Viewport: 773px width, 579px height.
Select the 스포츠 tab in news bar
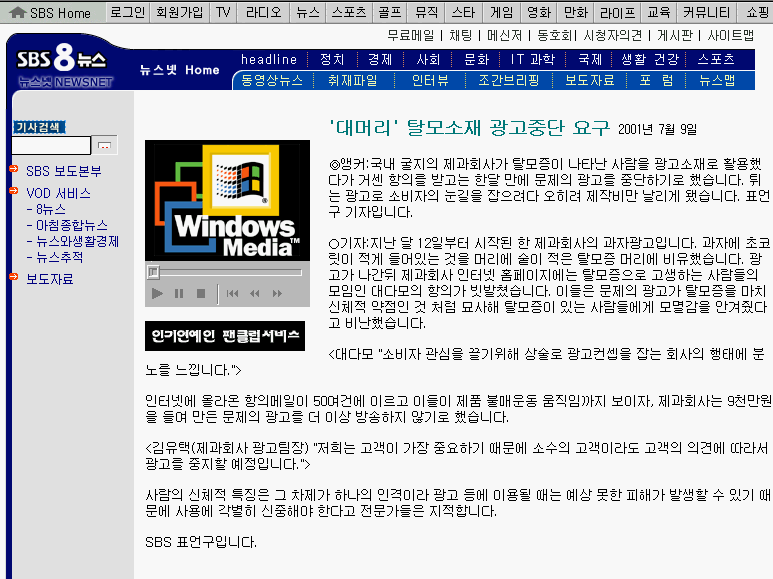point(716,60)
